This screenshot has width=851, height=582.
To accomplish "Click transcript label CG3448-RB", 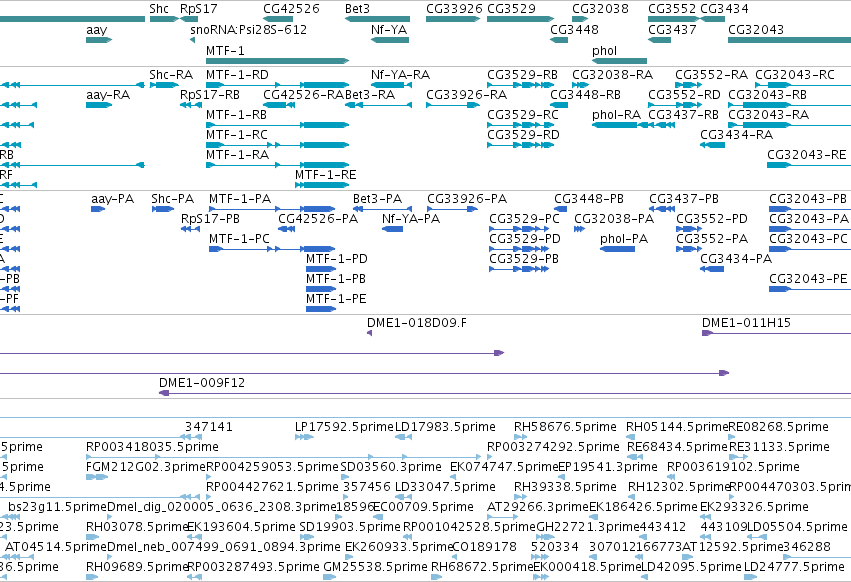I will click(586, 95).
